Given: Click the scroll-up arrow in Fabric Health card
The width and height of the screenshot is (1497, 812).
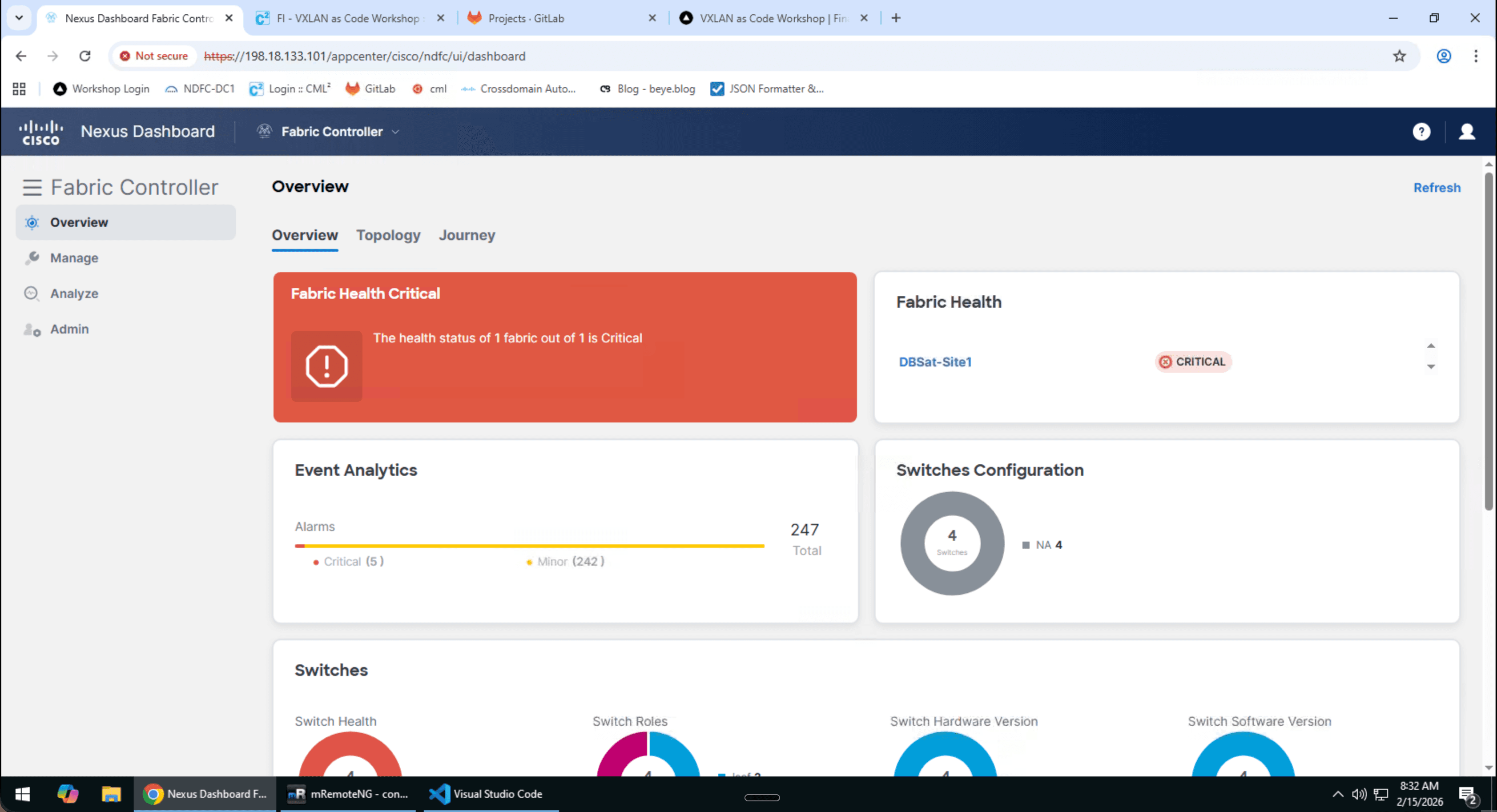Looking at the screenshot, I should click(1431, 345).
